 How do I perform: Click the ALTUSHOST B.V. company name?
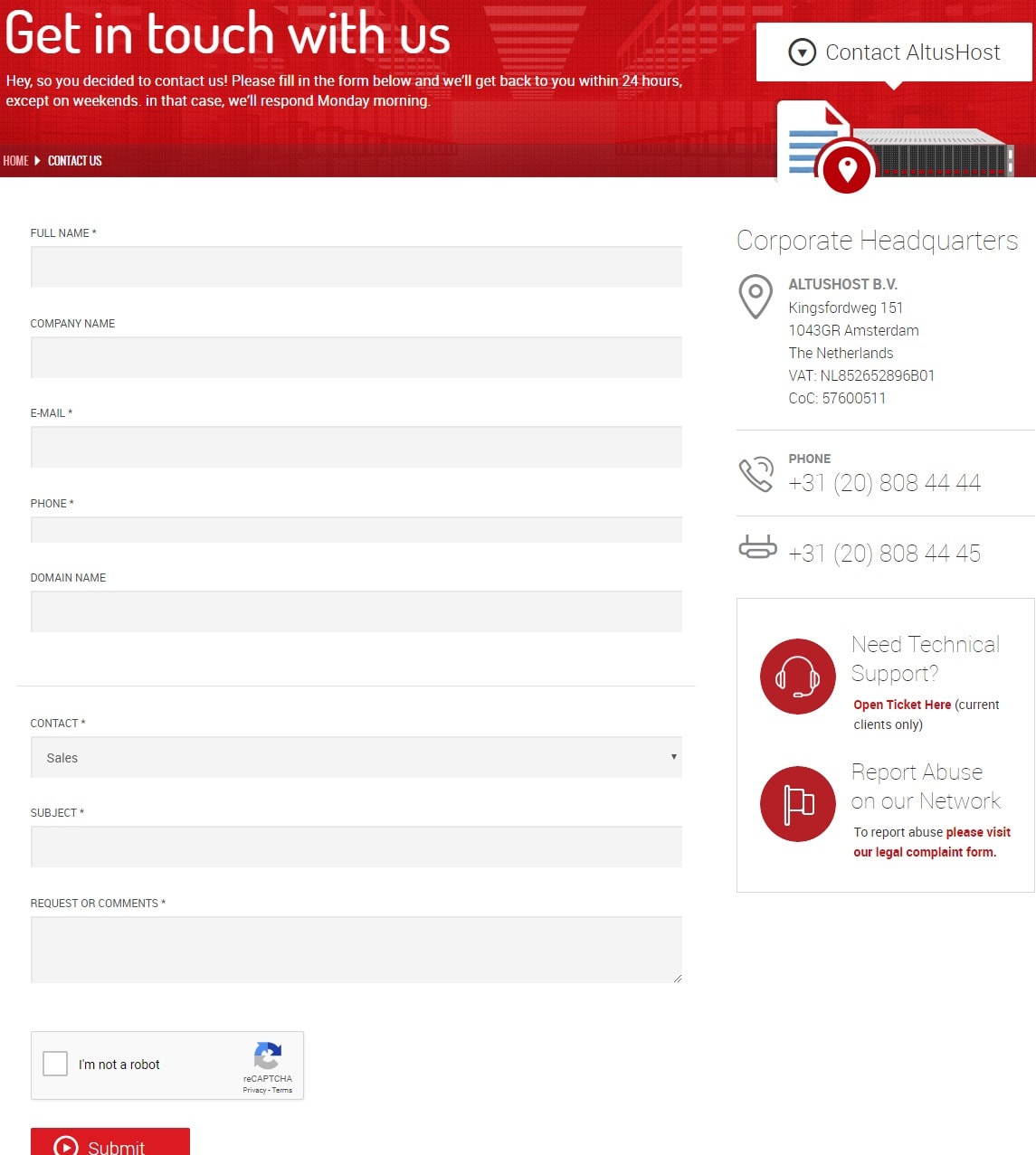tap(842, 284)
